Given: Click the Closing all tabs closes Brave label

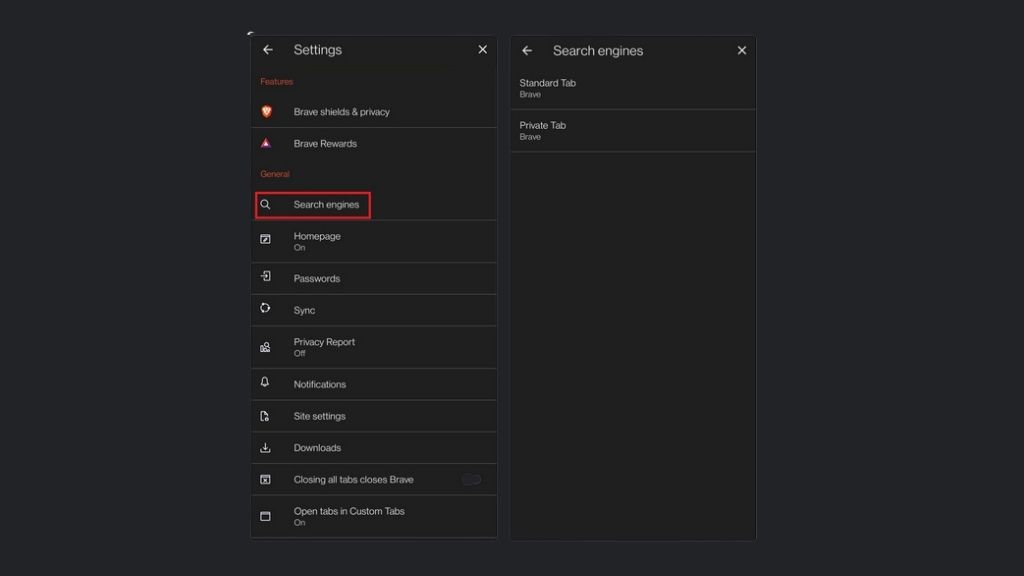Looking at the screenshot, I should pyautogui.click(x=353, y=479).
